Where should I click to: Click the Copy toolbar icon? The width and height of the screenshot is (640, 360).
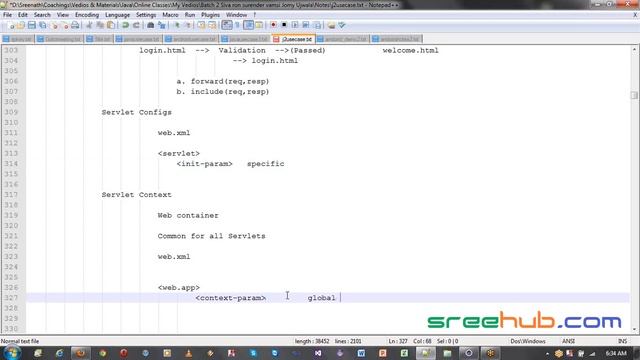[100, 25]
